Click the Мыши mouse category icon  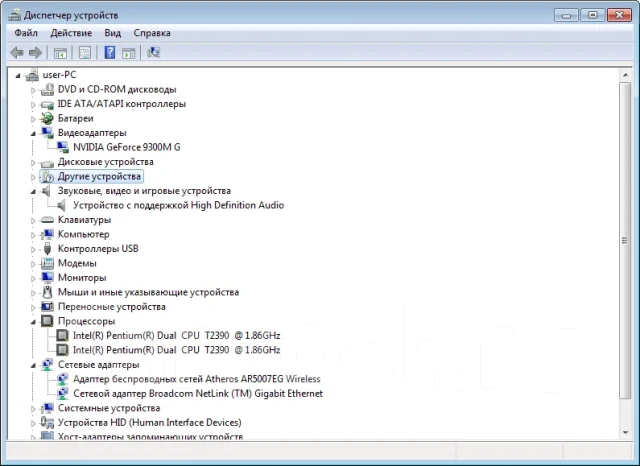(48, 292)
